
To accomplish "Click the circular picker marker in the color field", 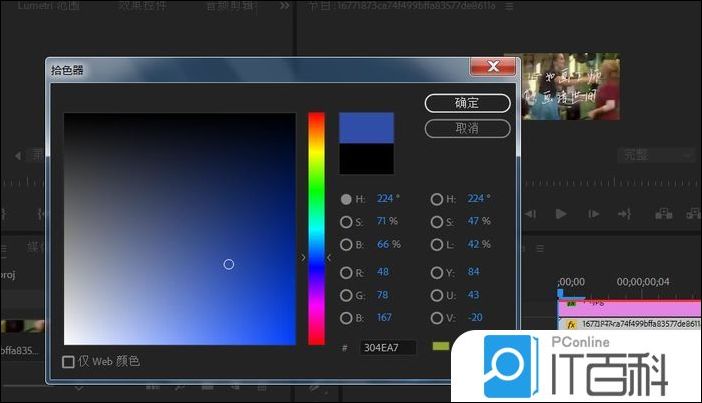I will pyautogui.click(x=229, y=265).
